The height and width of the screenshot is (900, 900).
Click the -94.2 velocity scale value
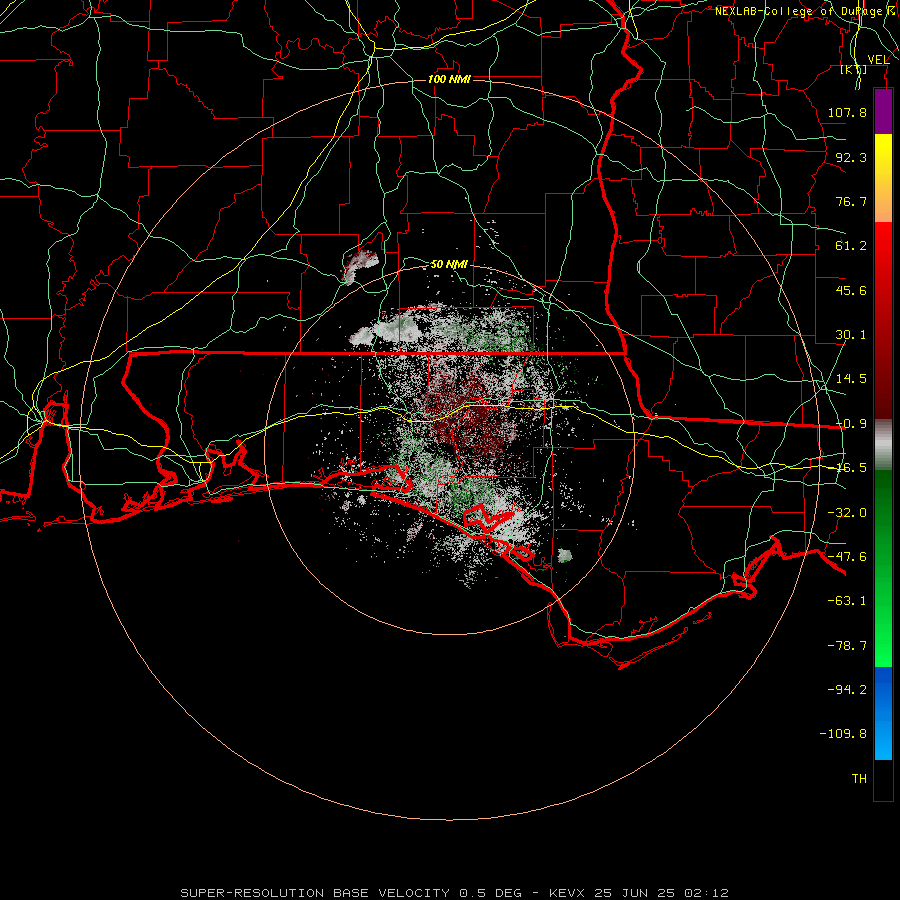pos(847,690)
